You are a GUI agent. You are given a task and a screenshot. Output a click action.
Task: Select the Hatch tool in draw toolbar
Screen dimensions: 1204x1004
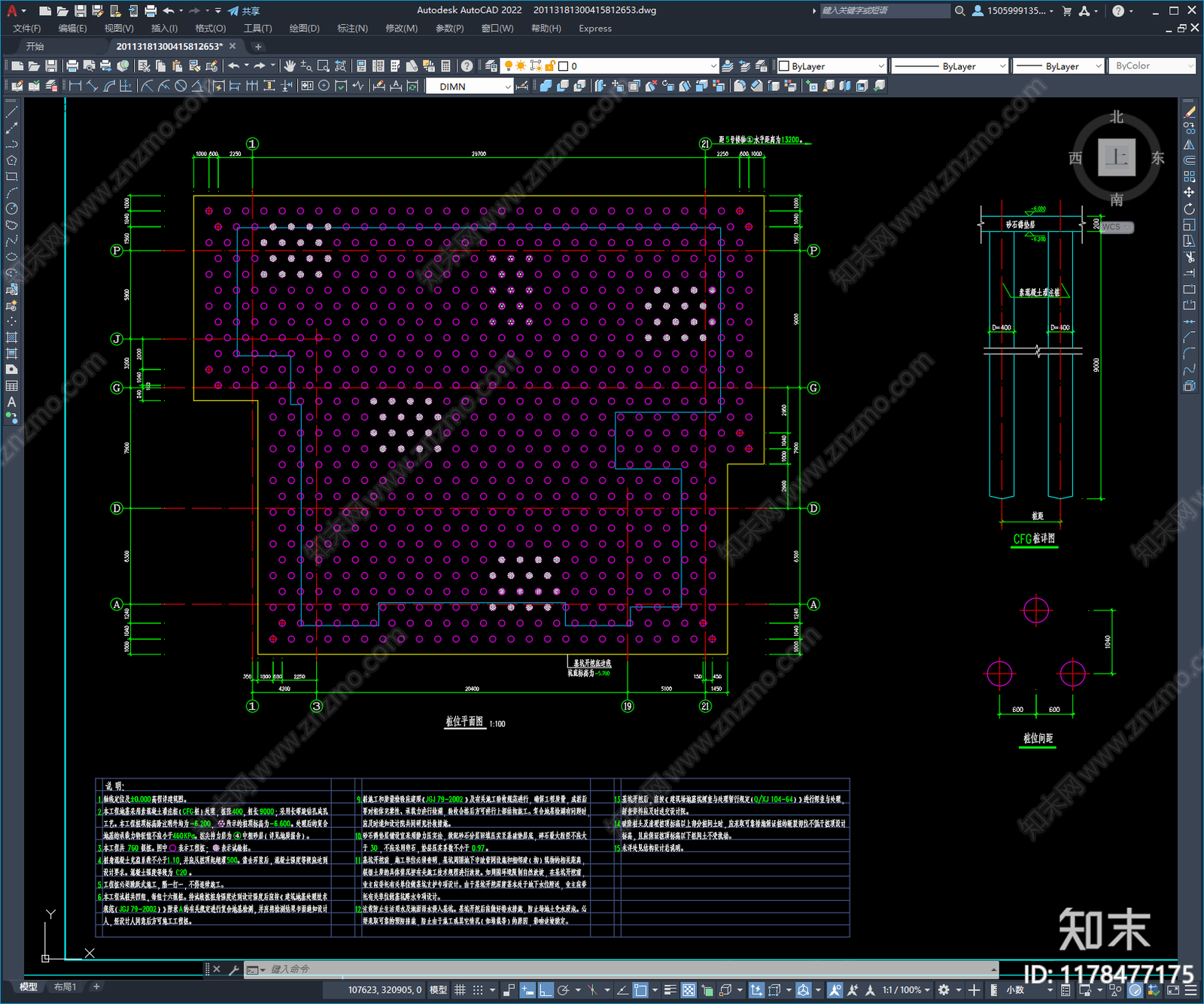11,338
